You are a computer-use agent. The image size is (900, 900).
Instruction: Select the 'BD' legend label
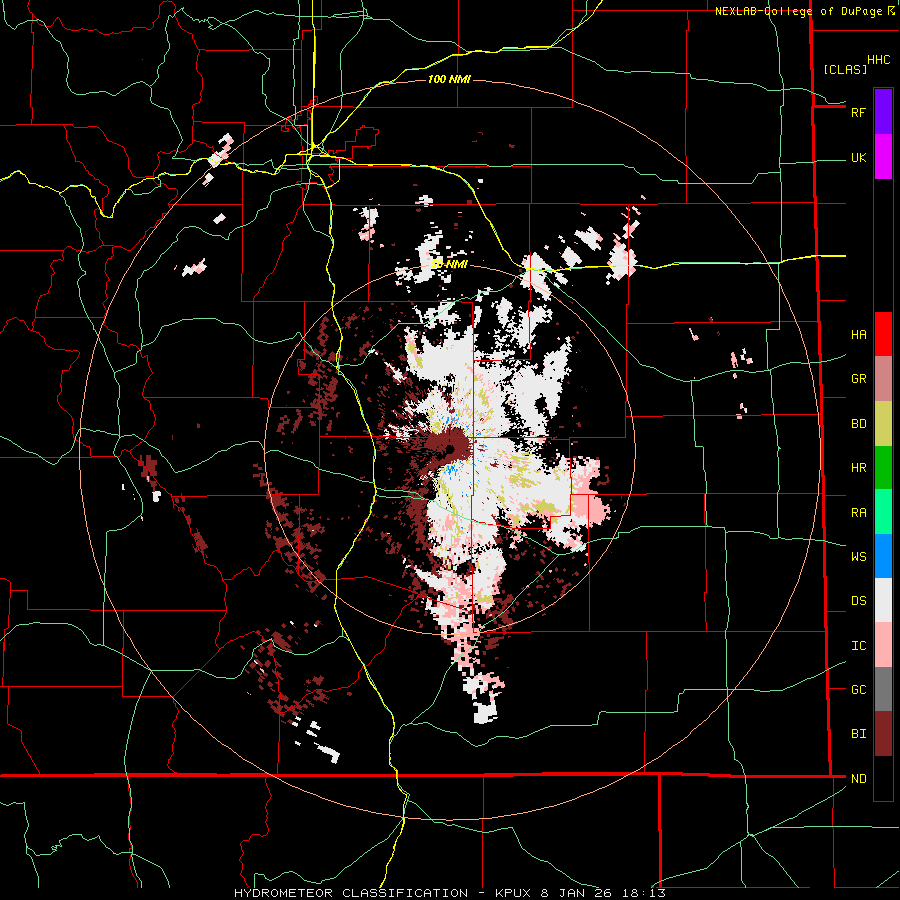(x=858, y=424)
